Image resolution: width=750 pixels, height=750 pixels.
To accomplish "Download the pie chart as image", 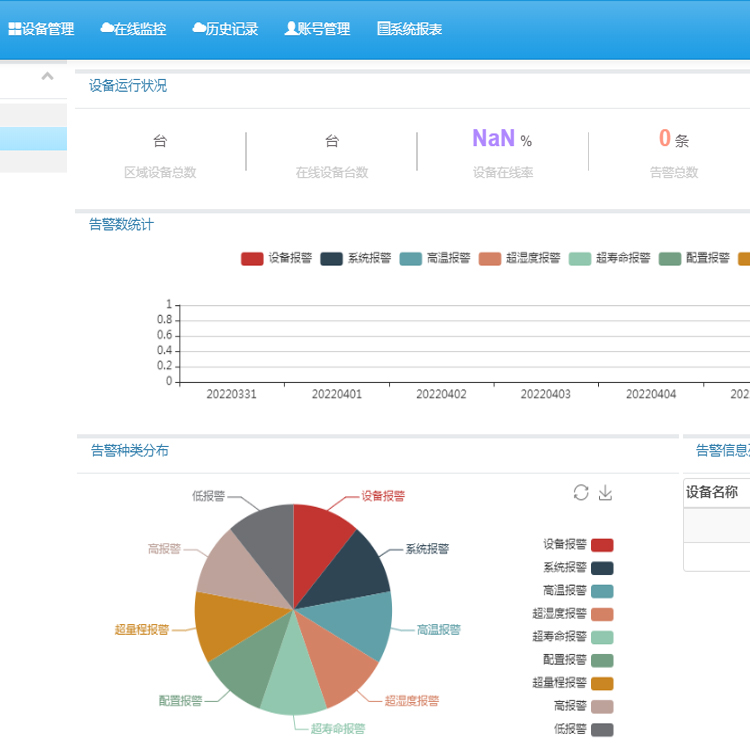I will point(605,492).
